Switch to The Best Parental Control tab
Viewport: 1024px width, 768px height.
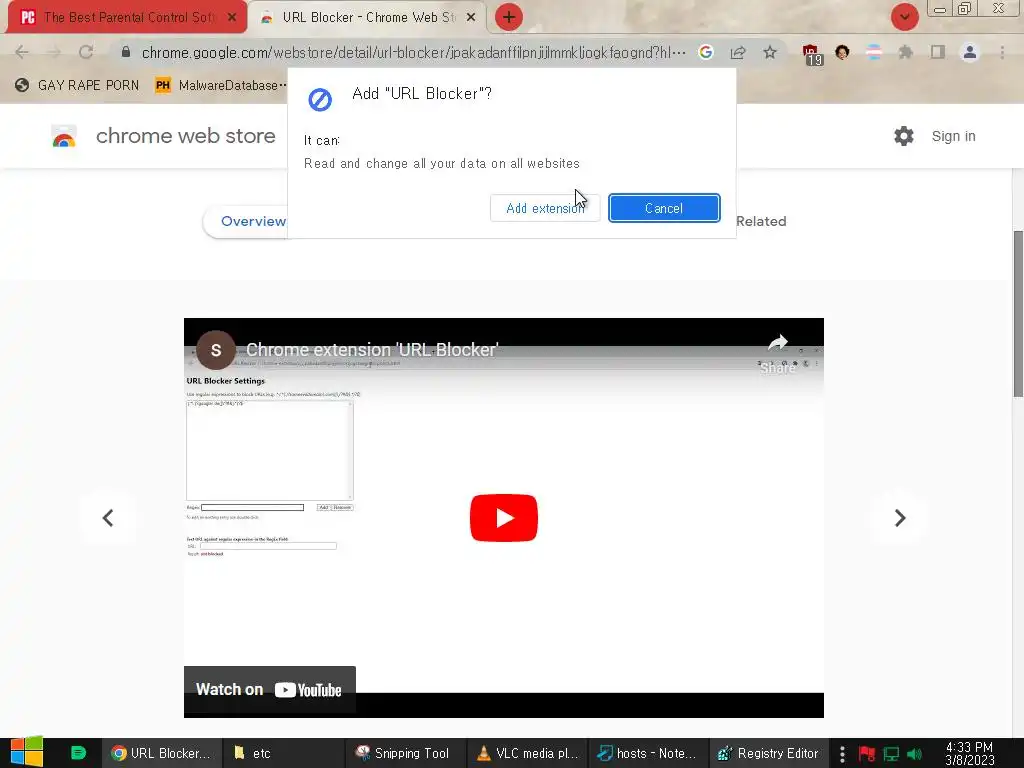click(x=127, y=18)
